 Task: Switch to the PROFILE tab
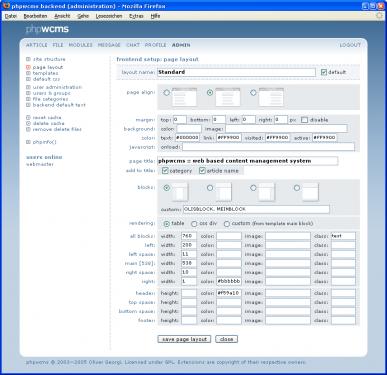[155, 45]
